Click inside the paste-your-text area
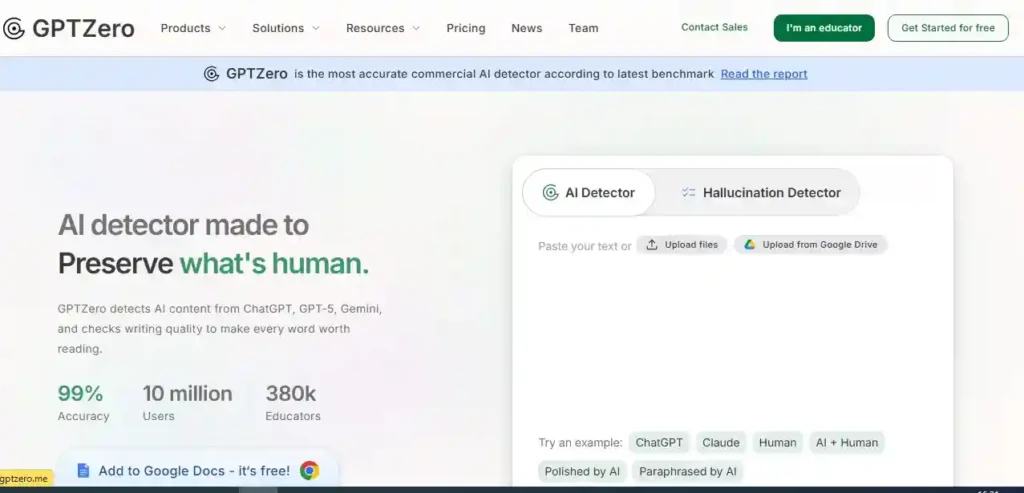Screen dimensions: 1024x493 [x=731, y=340]
